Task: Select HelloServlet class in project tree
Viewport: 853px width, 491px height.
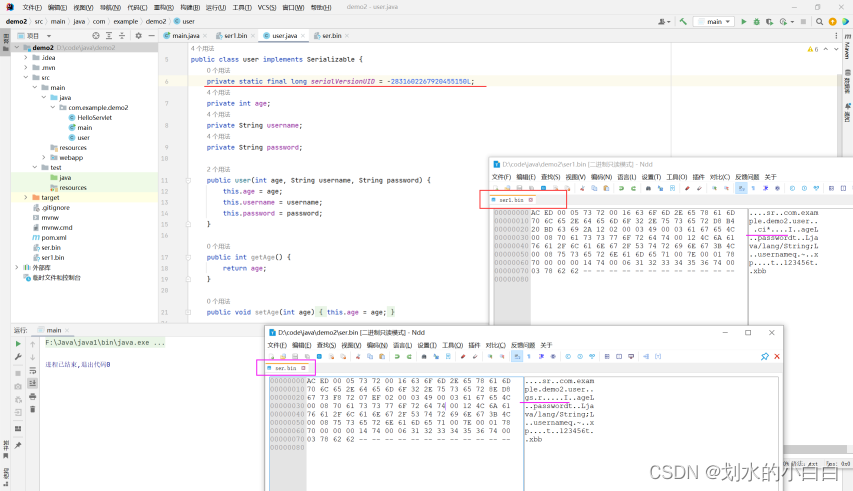Action: pos(94,117)
